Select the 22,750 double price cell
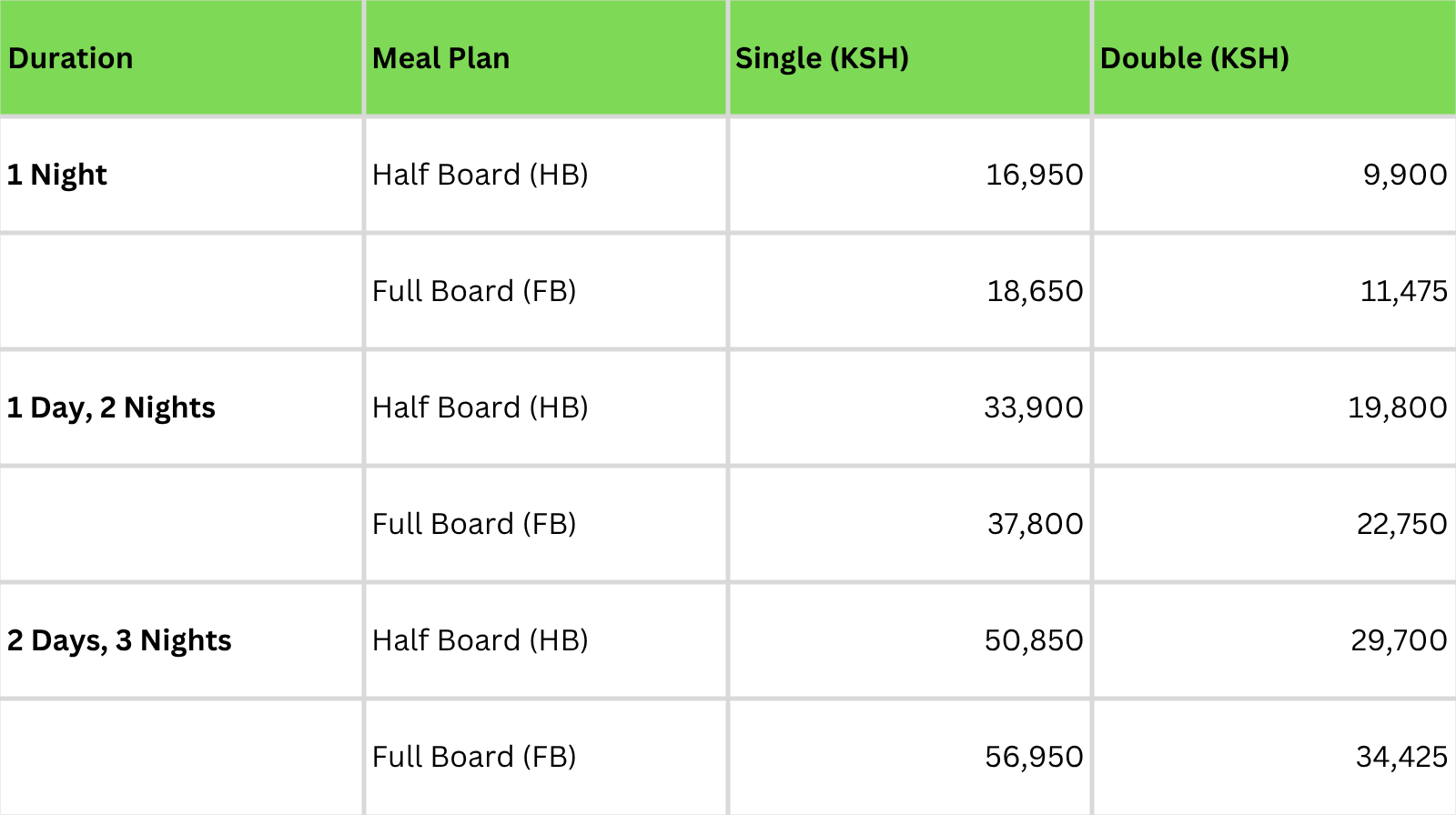Screen dimensions: 1456x815 tap(1401, 524)
